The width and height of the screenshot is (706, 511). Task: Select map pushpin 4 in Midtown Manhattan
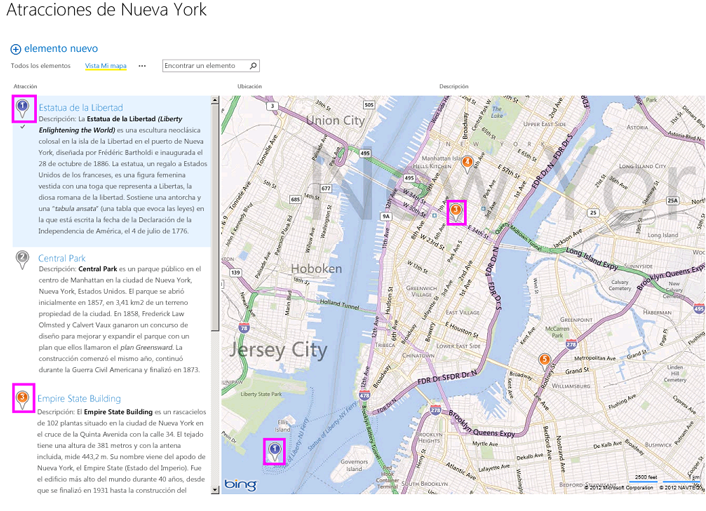(467, 164)
